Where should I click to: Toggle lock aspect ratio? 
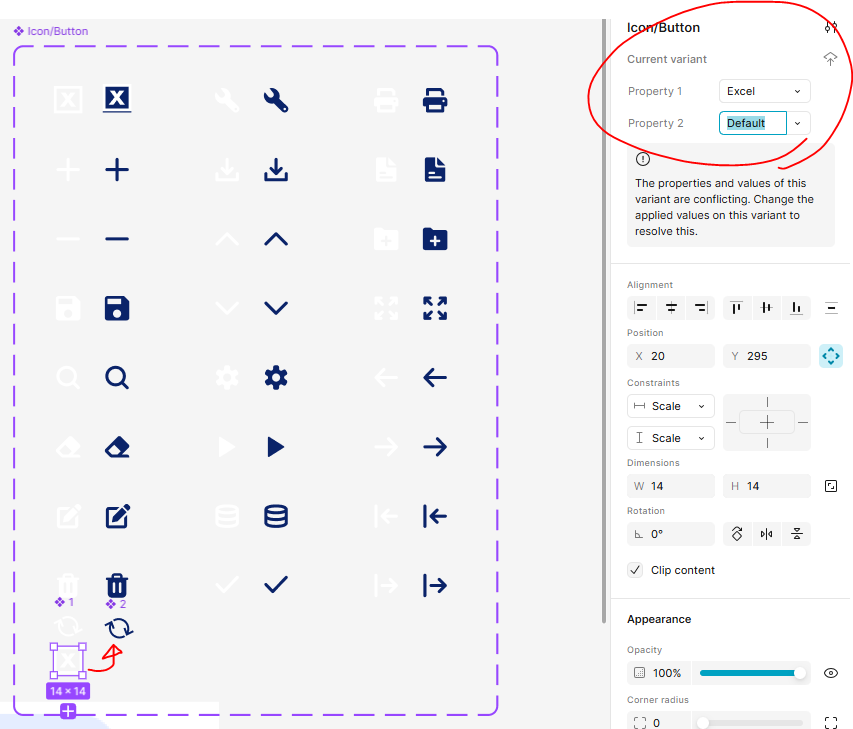pyautogui.click(x=831, y=486)
